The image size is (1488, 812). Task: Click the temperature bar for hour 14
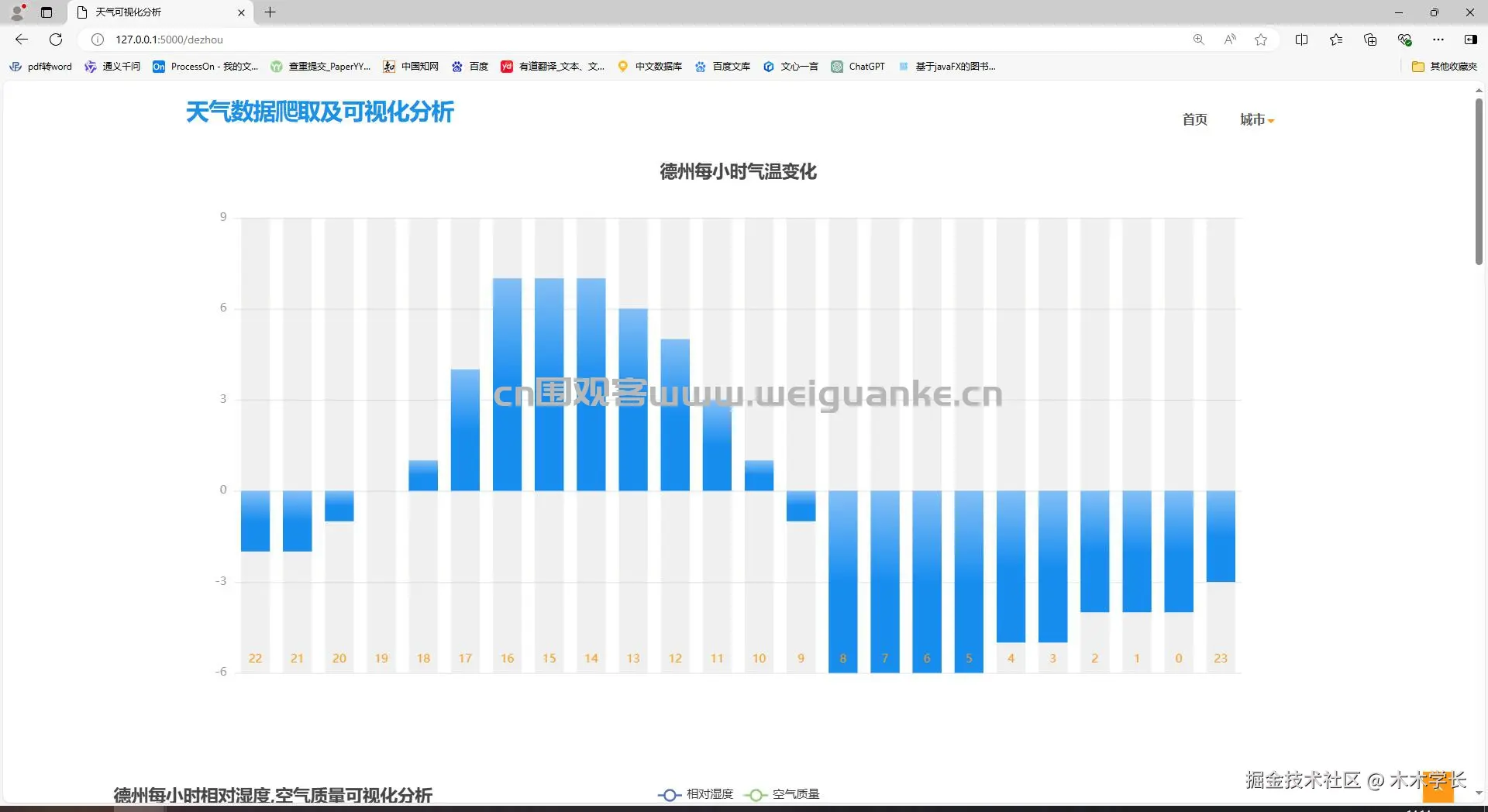coord(591,384)
